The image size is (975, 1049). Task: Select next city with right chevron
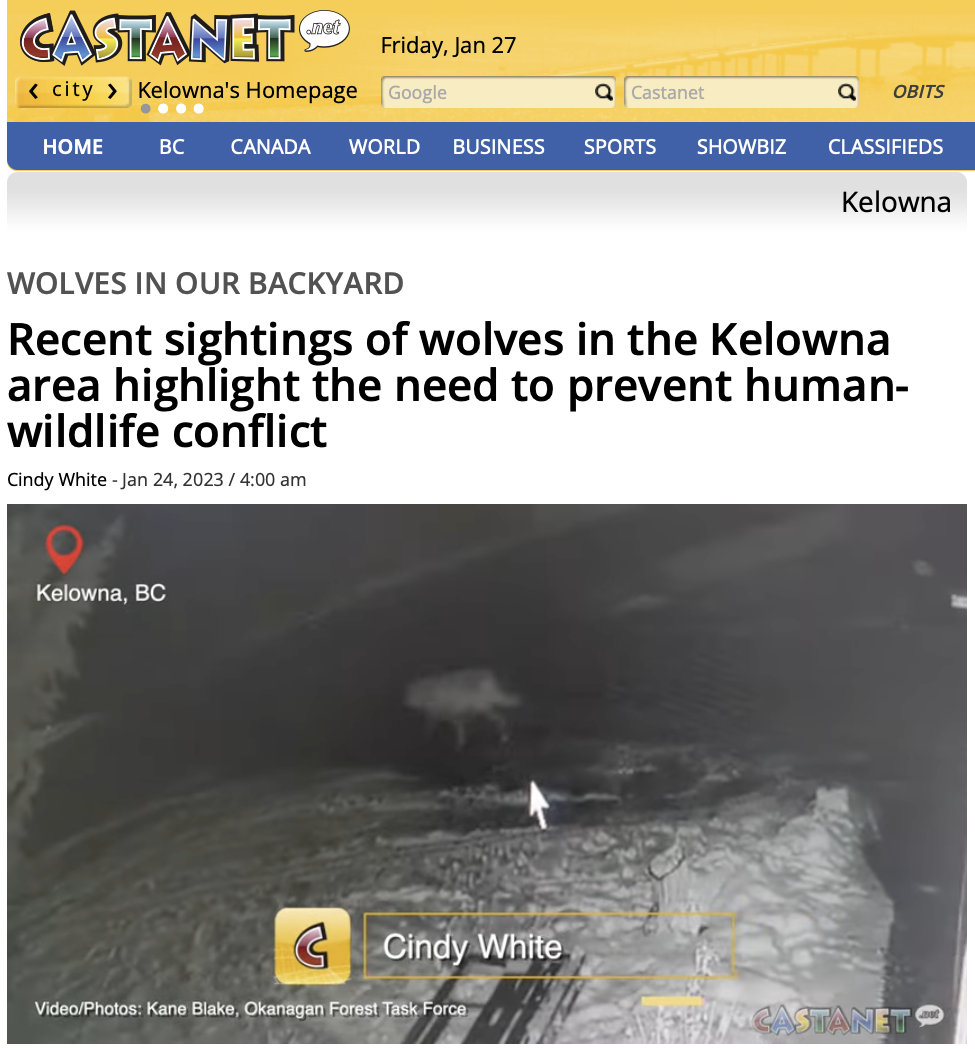tap(112, 90)
